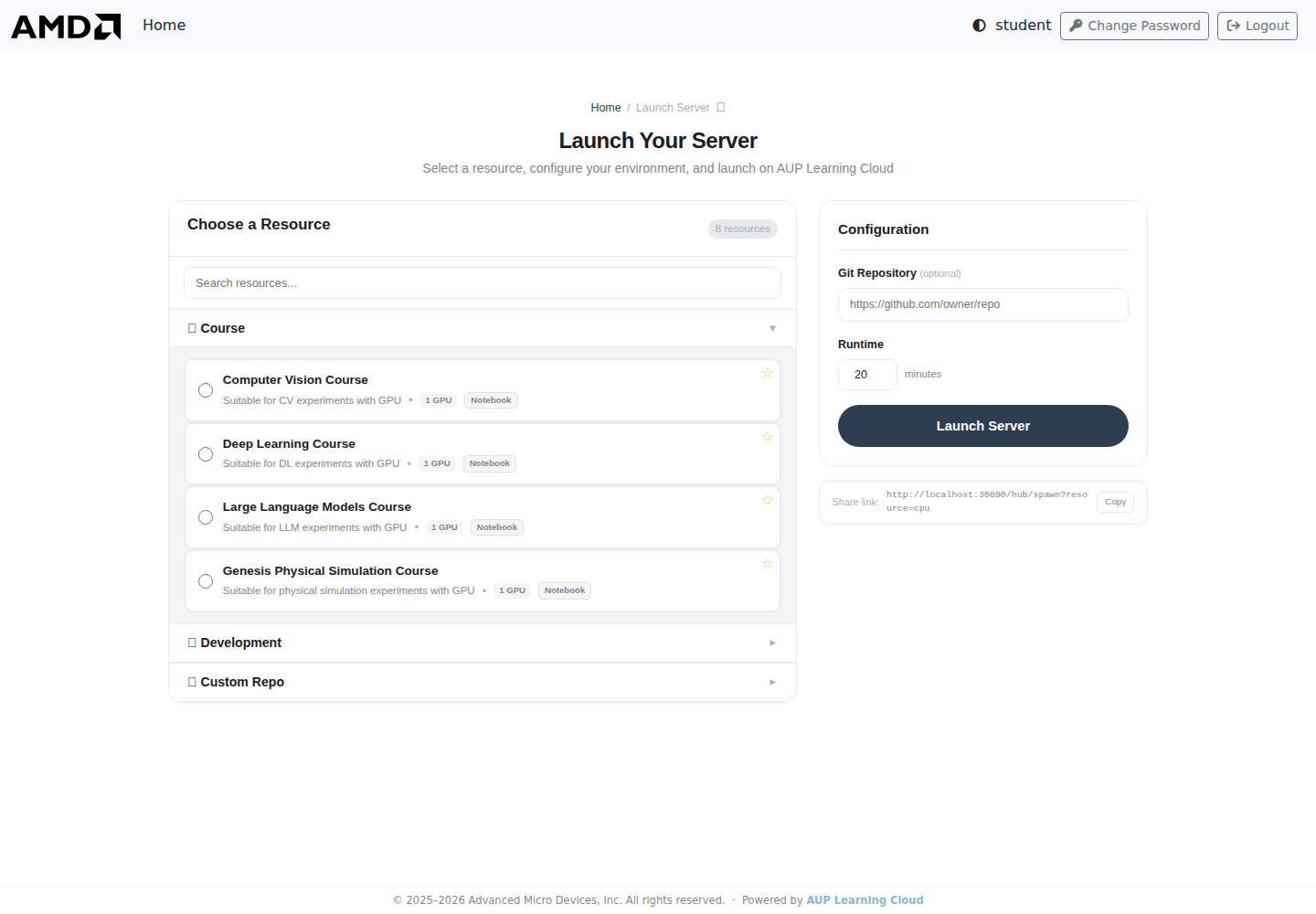Click the Runtime minutes field
The image size is (1316, 914).
(867, 375)
